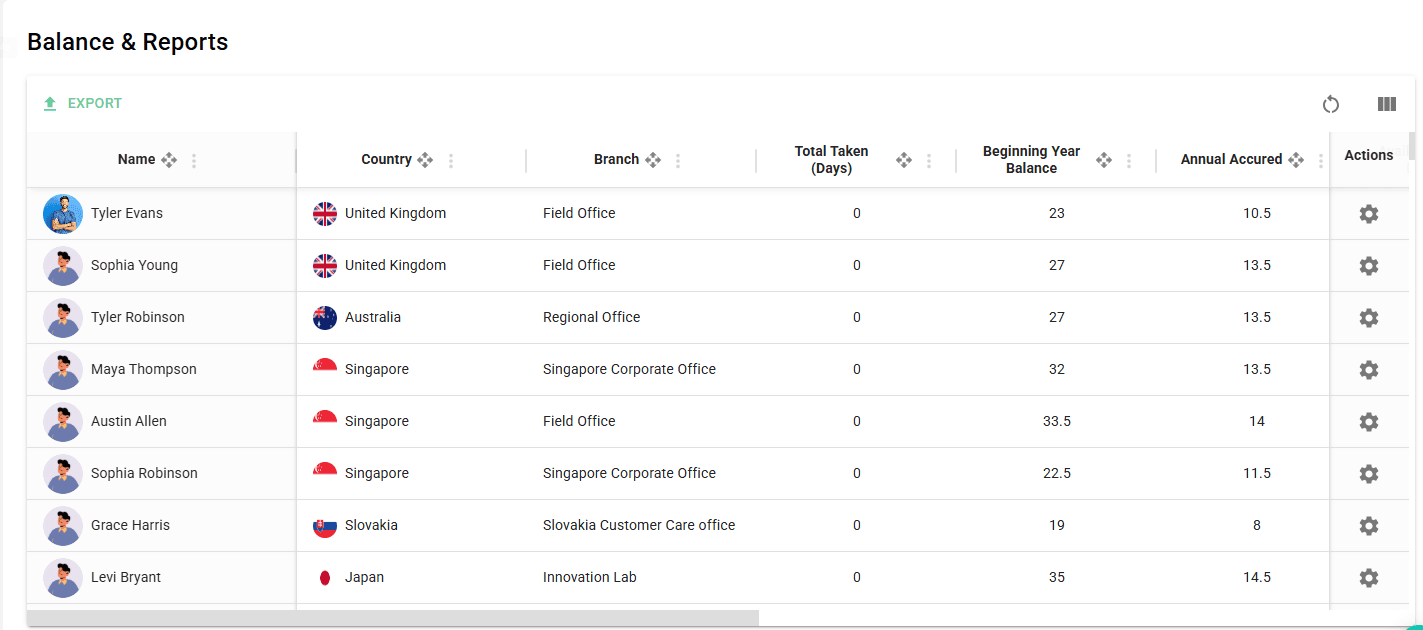Screen dimensions: 1423x630
Task: Click the refresh table icon
Action: 1330,104
